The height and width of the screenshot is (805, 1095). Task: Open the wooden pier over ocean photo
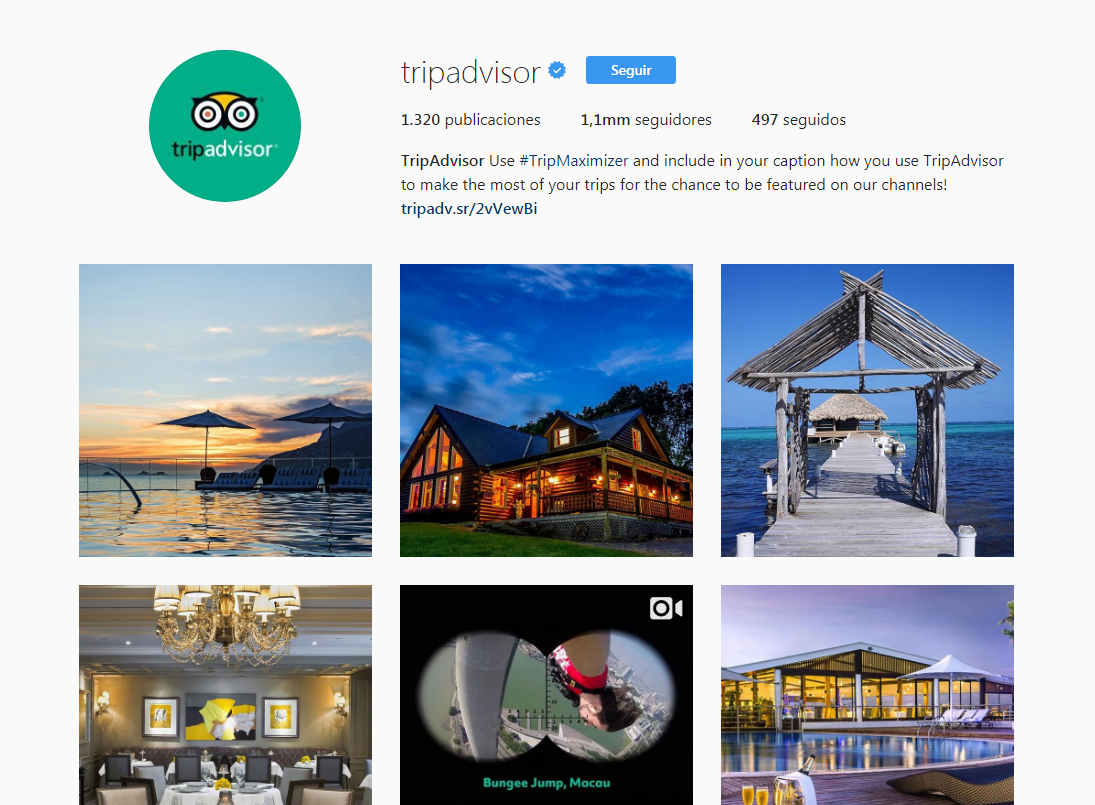(867, 411)
